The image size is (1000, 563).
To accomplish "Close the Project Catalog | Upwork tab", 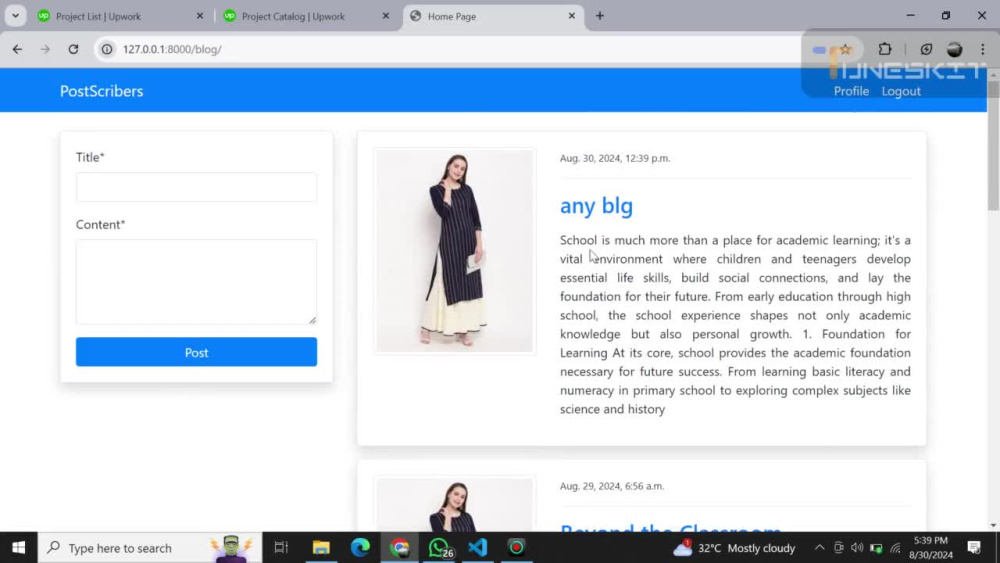I will pyautogui.click(x=386, y=16).
